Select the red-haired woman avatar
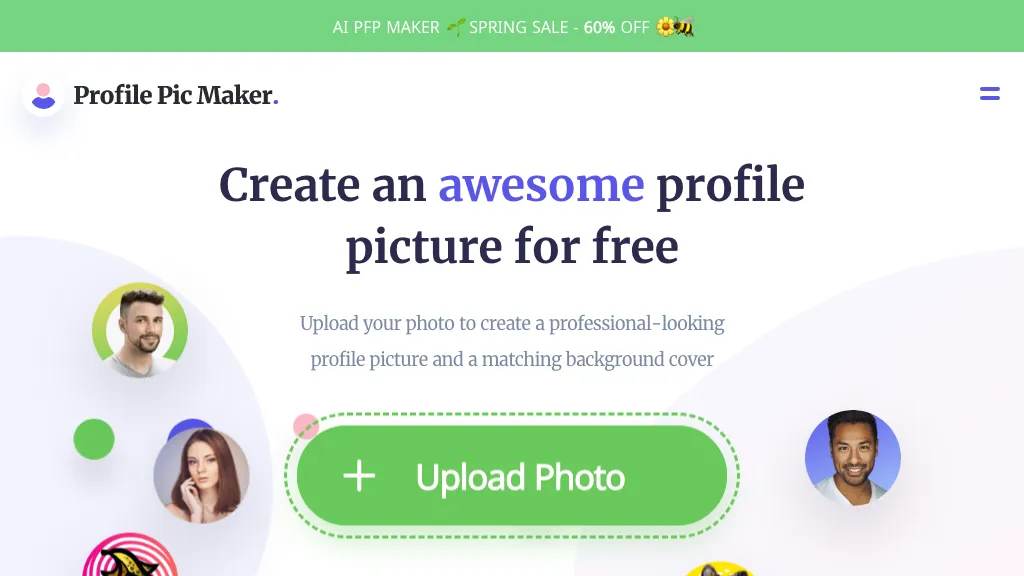 point(201,476)
